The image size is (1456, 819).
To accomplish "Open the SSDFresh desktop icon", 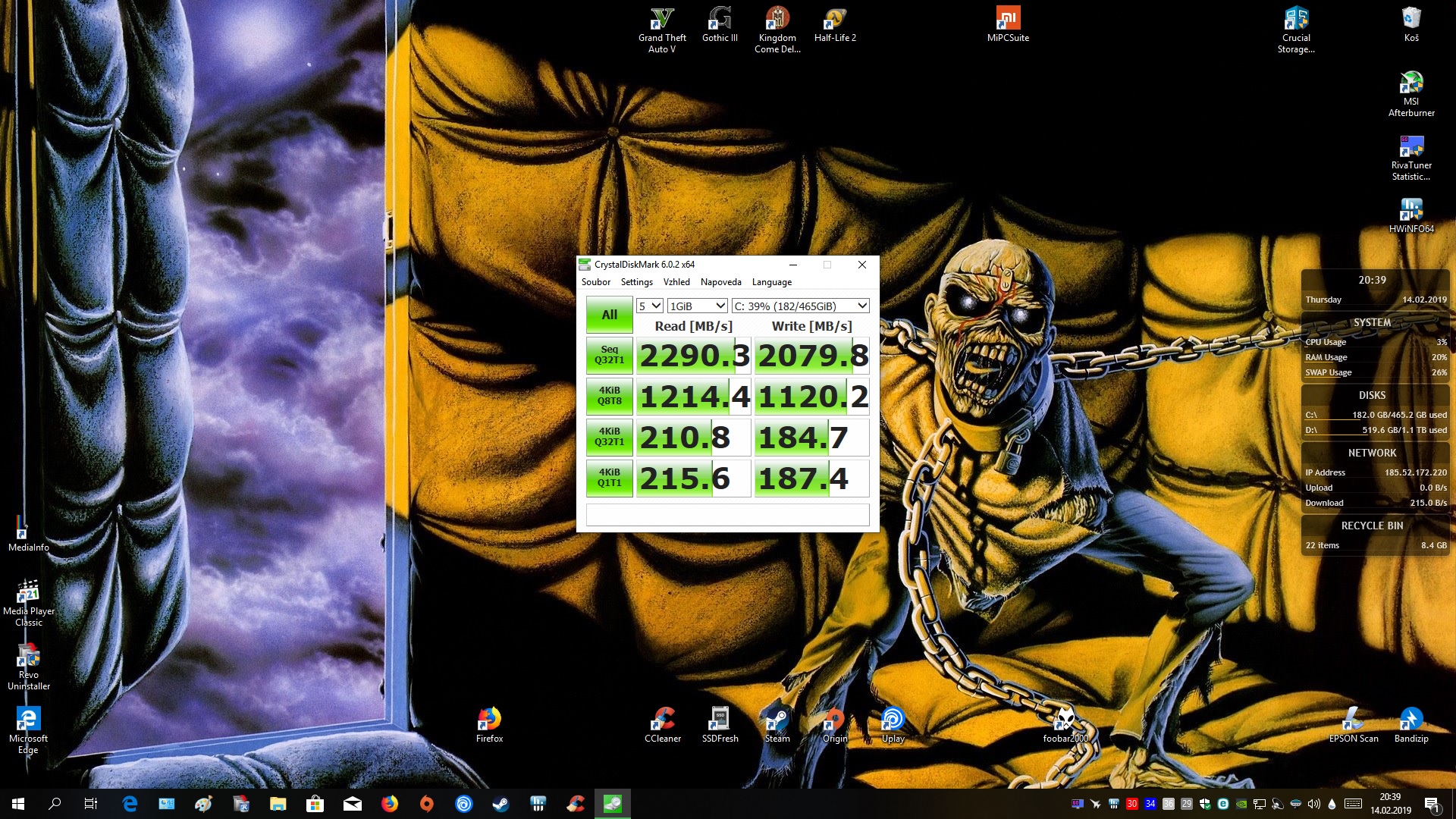I will point(720,720).
